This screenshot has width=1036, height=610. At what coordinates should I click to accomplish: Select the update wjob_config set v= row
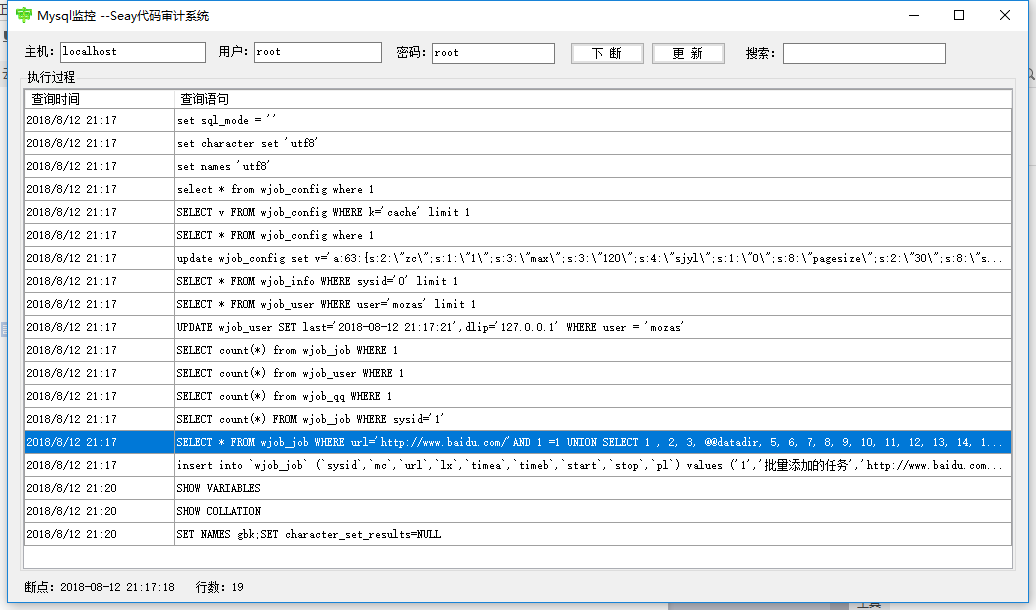click(x=518, y=258)
